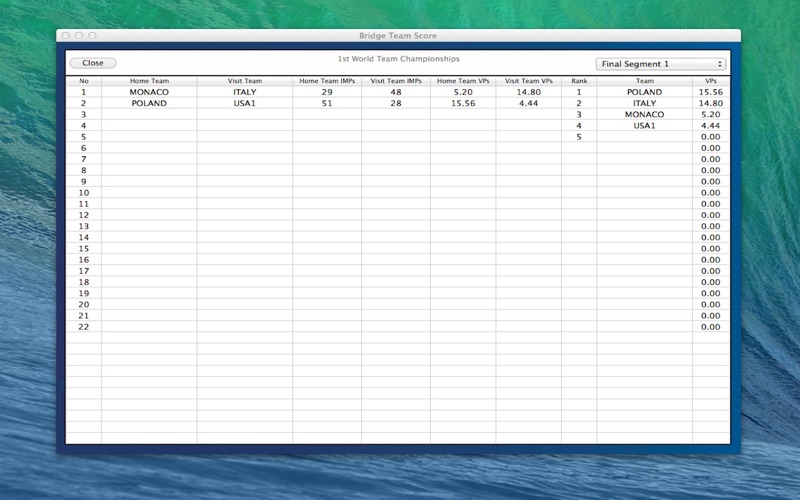Viewport: 800px width, 500px height.
Task: Click the Bridge Team Score window title bar
Action: [x=398, y=35]
